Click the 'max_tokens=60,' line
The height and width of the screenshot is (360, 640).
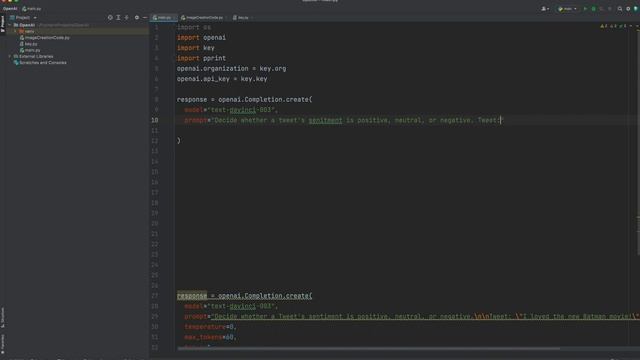(x=210, y=337)
